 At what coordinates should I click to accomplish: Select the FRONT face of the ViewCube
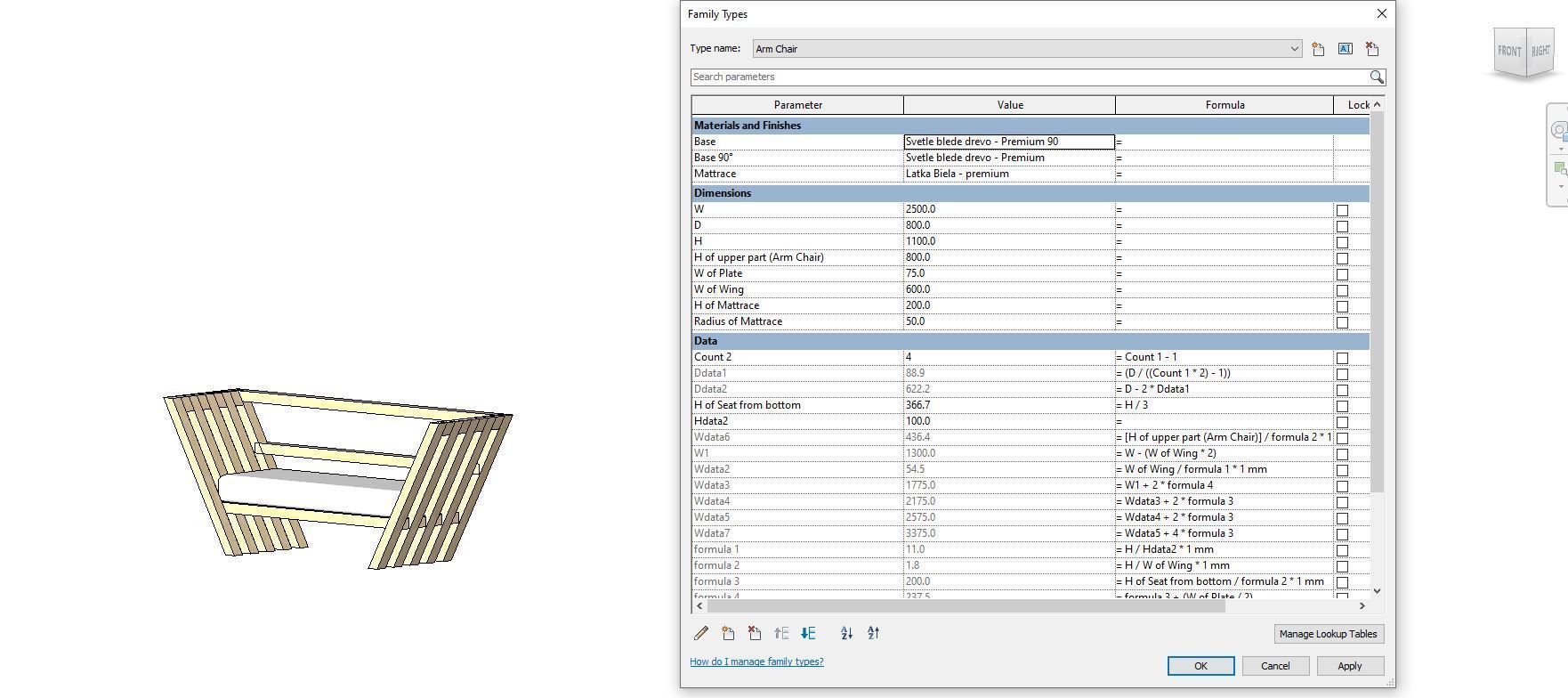click(x=1509, y=52)
